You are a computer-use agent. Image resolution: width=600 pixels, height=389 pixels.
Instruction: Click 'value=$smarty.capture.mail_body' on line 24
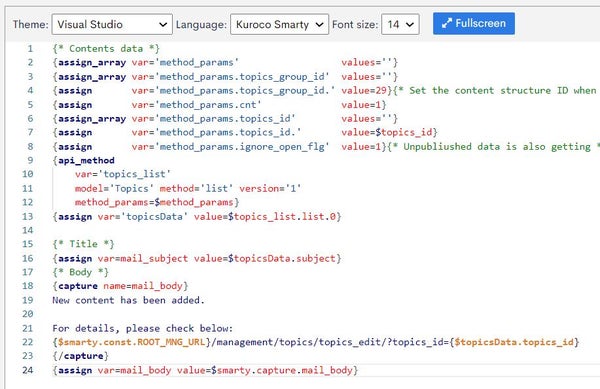265,370
